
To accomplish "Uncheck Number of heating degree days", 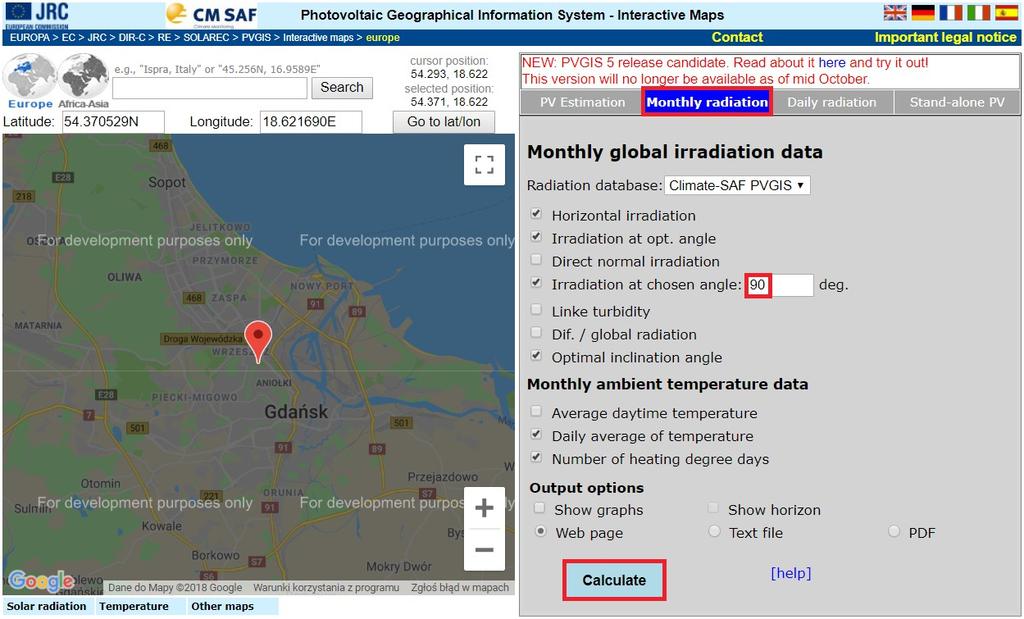I will (536, 457).
